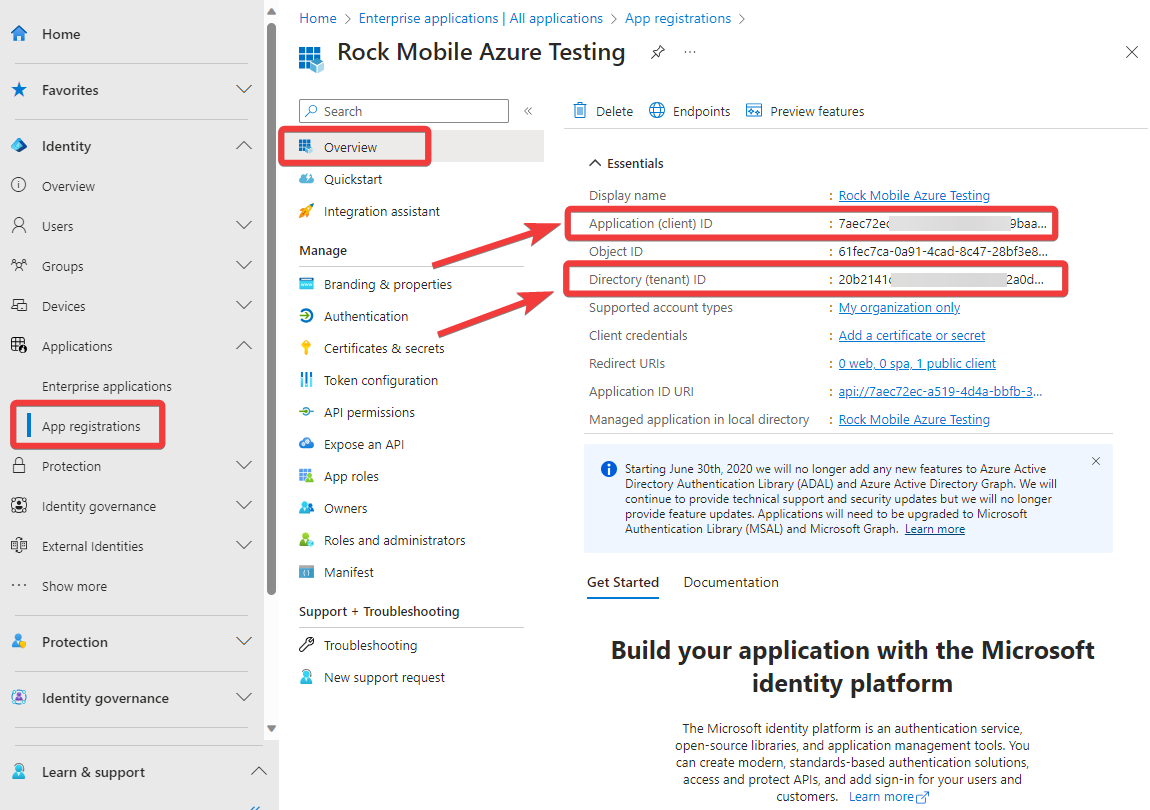Viewport: 1150px width, 810px height.
Task: Click the Rock Mobile Azure Testing display name link
Action: [914, 195]
